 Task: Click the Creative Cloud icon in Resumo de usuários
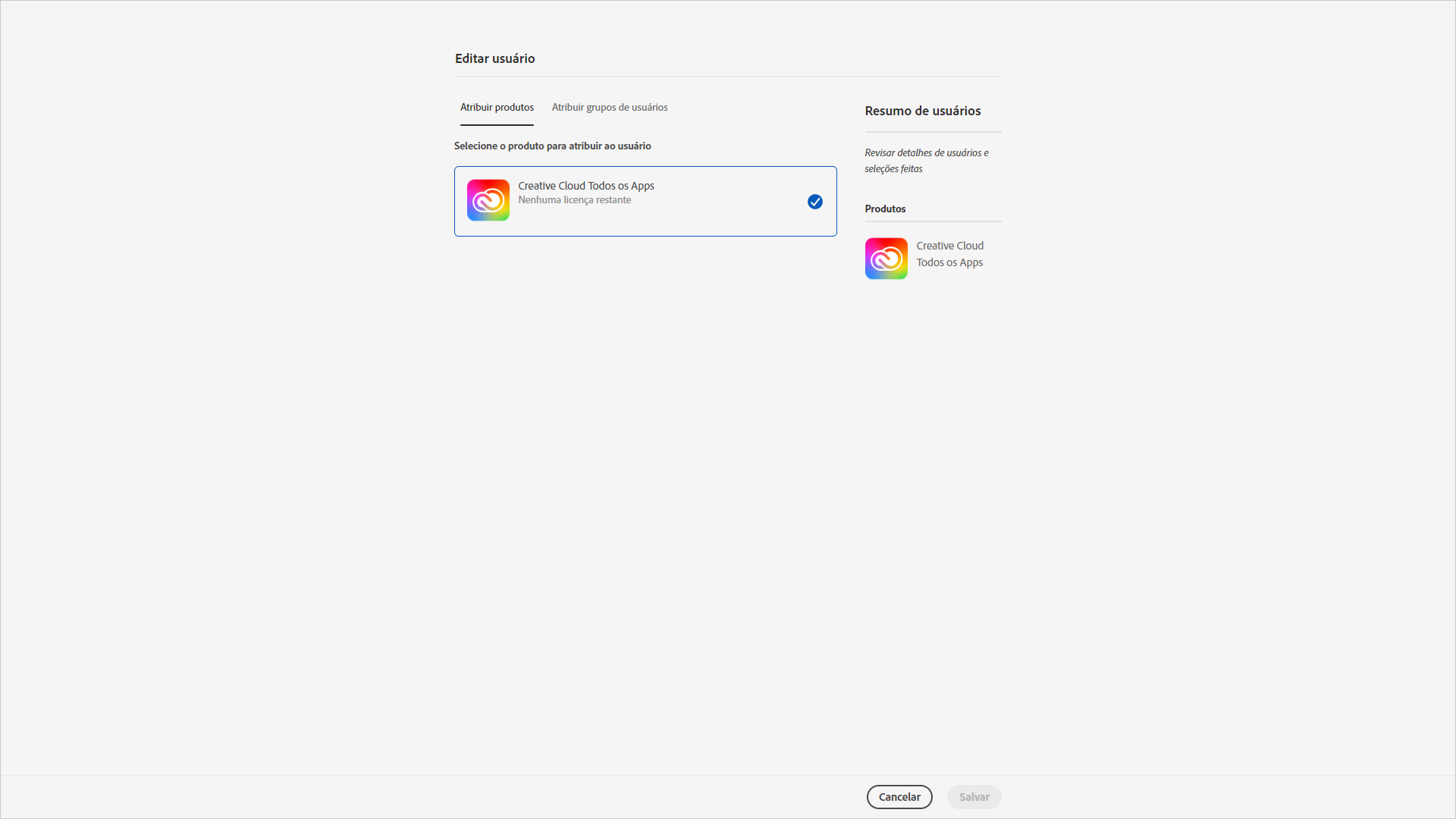pyautogui.click(x=886, y=259)
